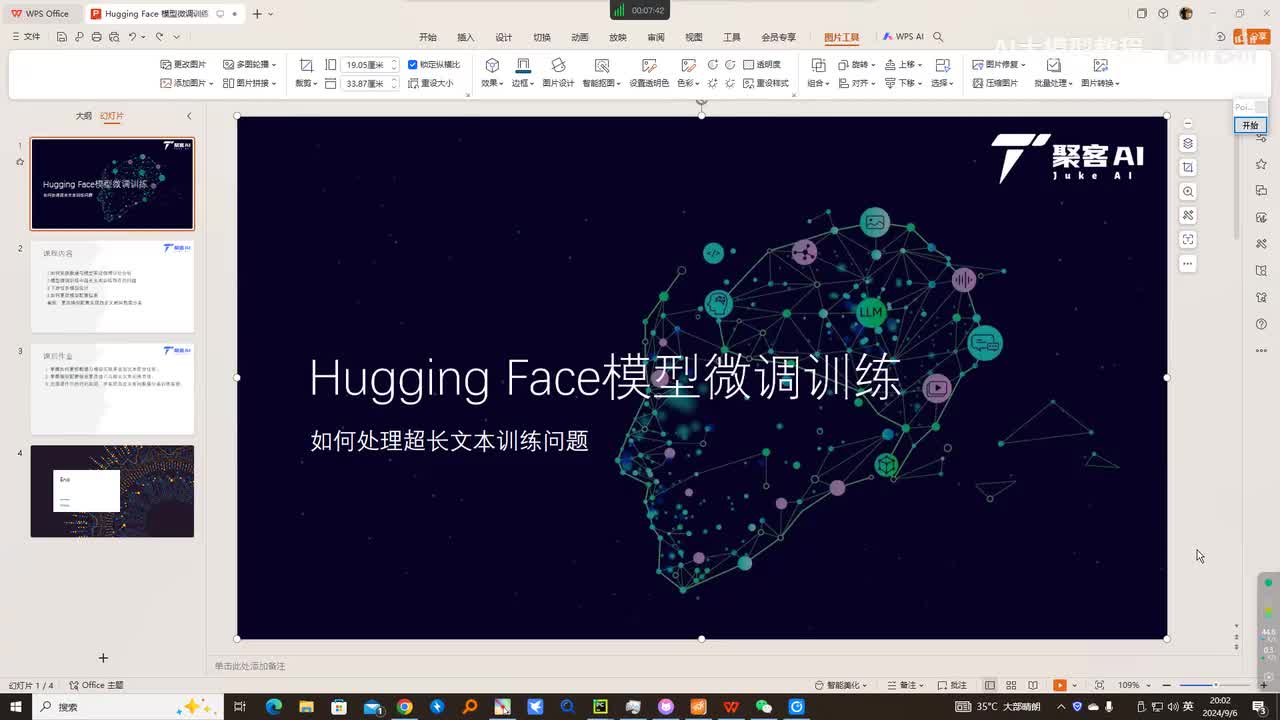Click 设置透明色 (set transparent color) icon
Image resolution: width=1280 pixels, height=720 pixels.
click(649, 65)
